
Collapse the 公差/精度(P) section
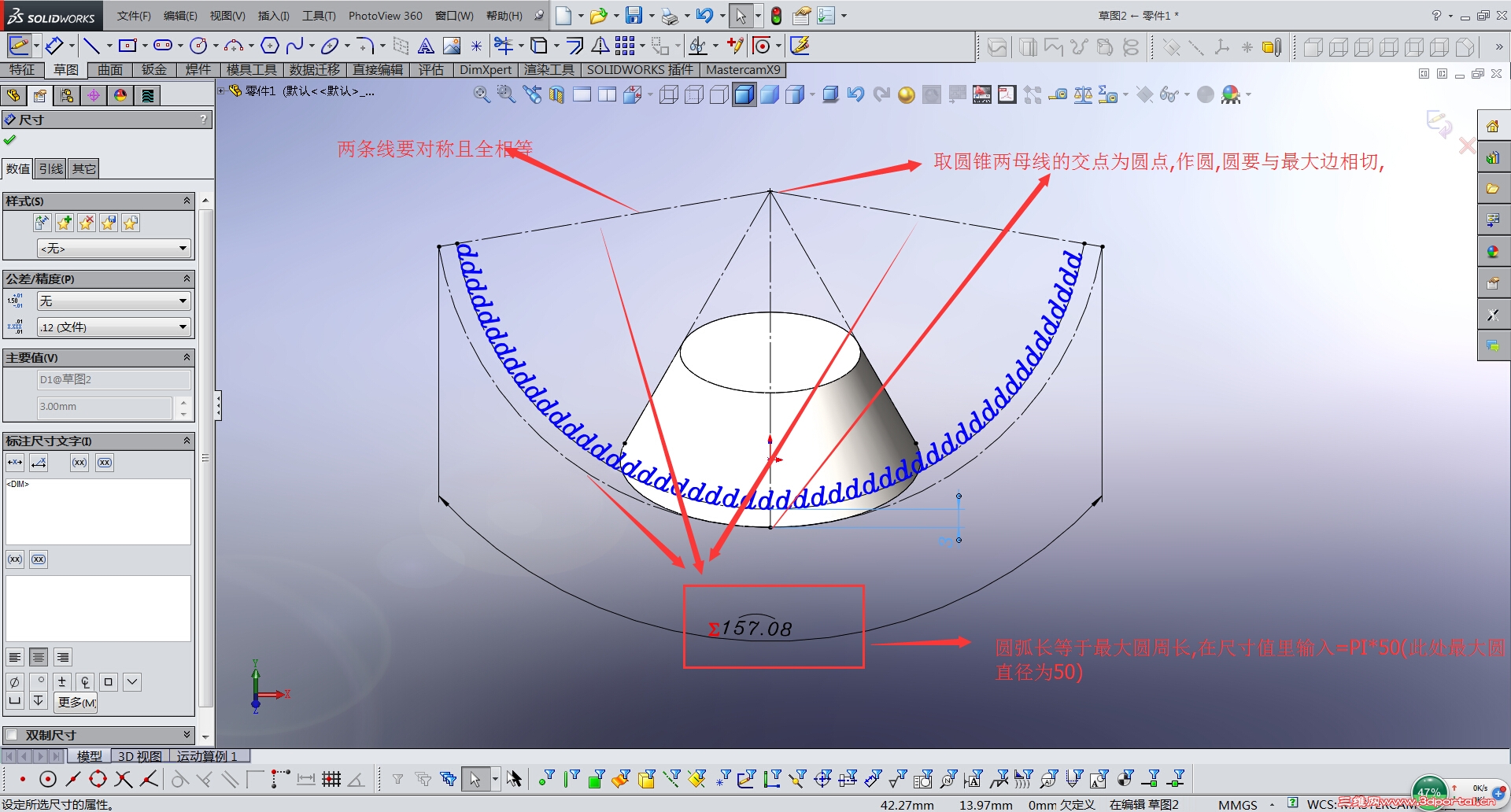point(186,278)
